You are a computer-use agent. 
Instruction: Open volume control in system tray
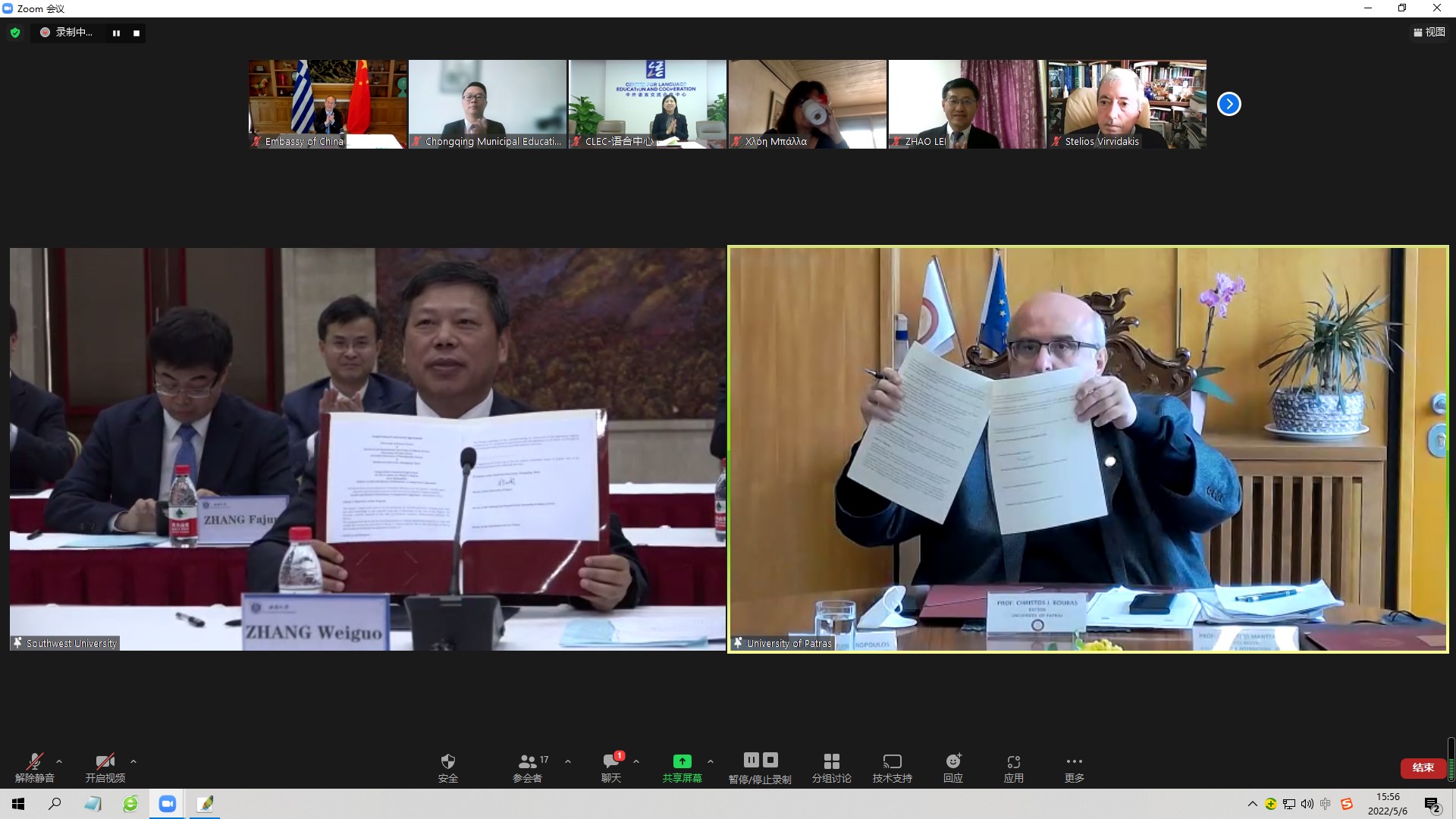click(1307, 804)
